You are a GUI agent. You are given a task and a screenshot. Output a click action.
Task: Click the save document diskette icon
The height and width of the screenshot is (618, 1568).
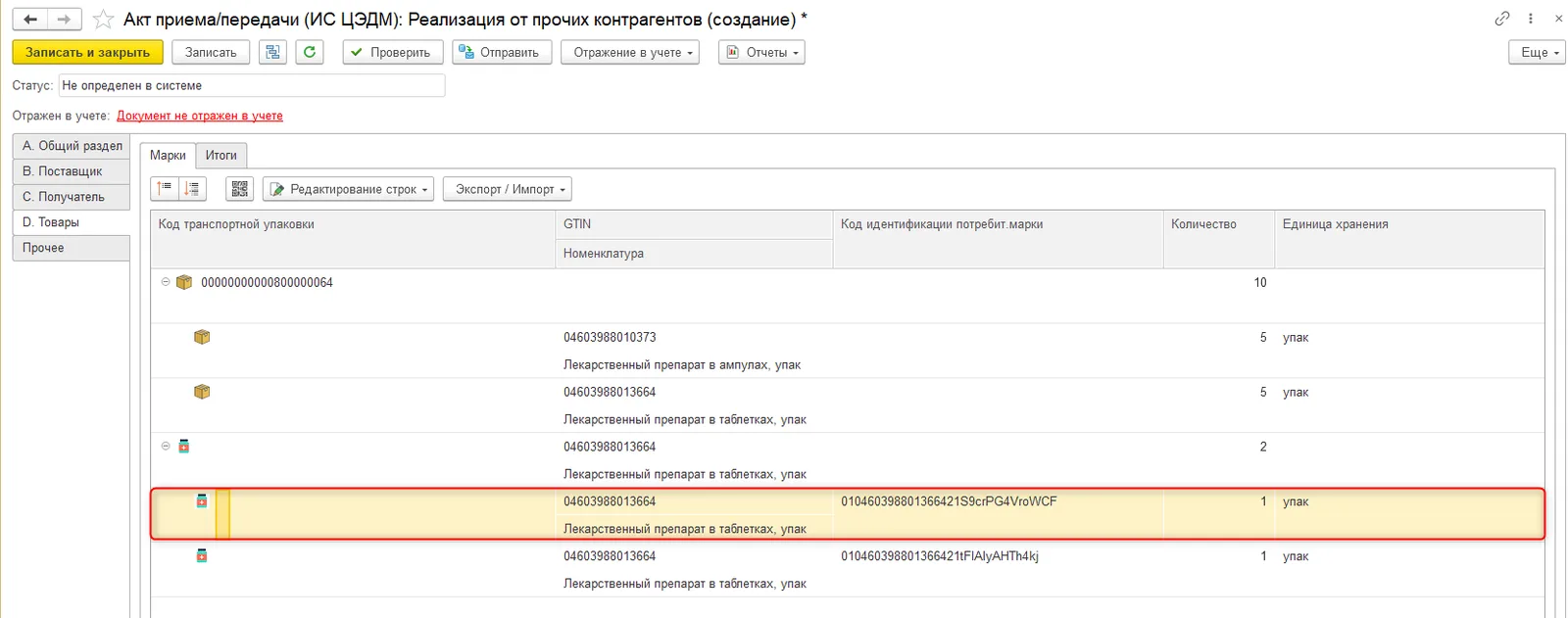tap(272, 52)
